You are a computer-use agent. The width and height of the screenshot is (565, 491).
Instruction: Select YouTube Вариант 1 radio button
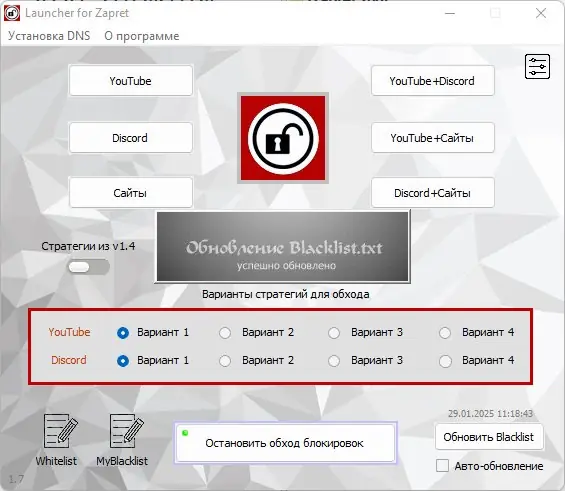tap(123, 333)
